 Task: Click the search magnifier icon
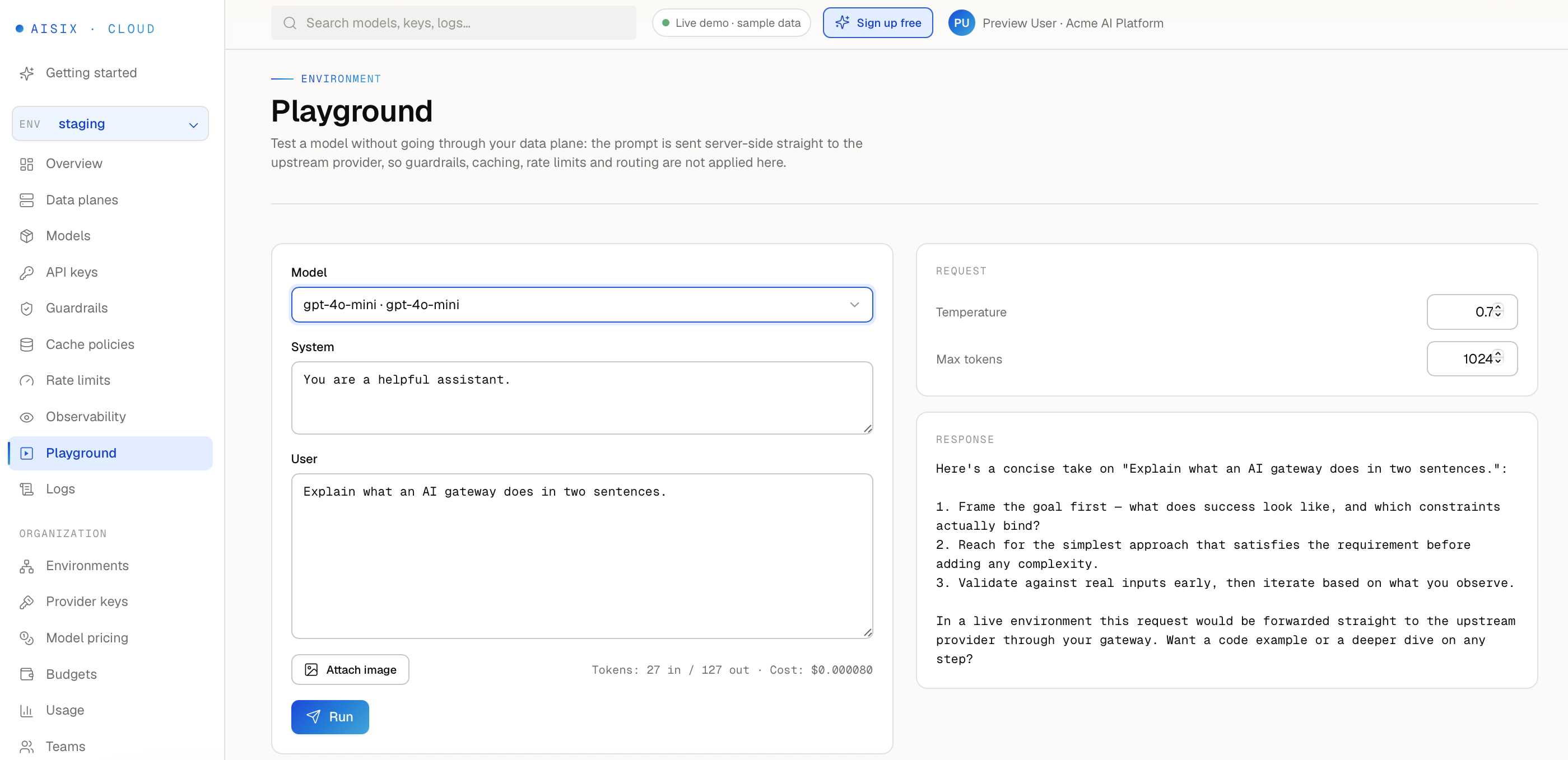click(x=290, y=23)
